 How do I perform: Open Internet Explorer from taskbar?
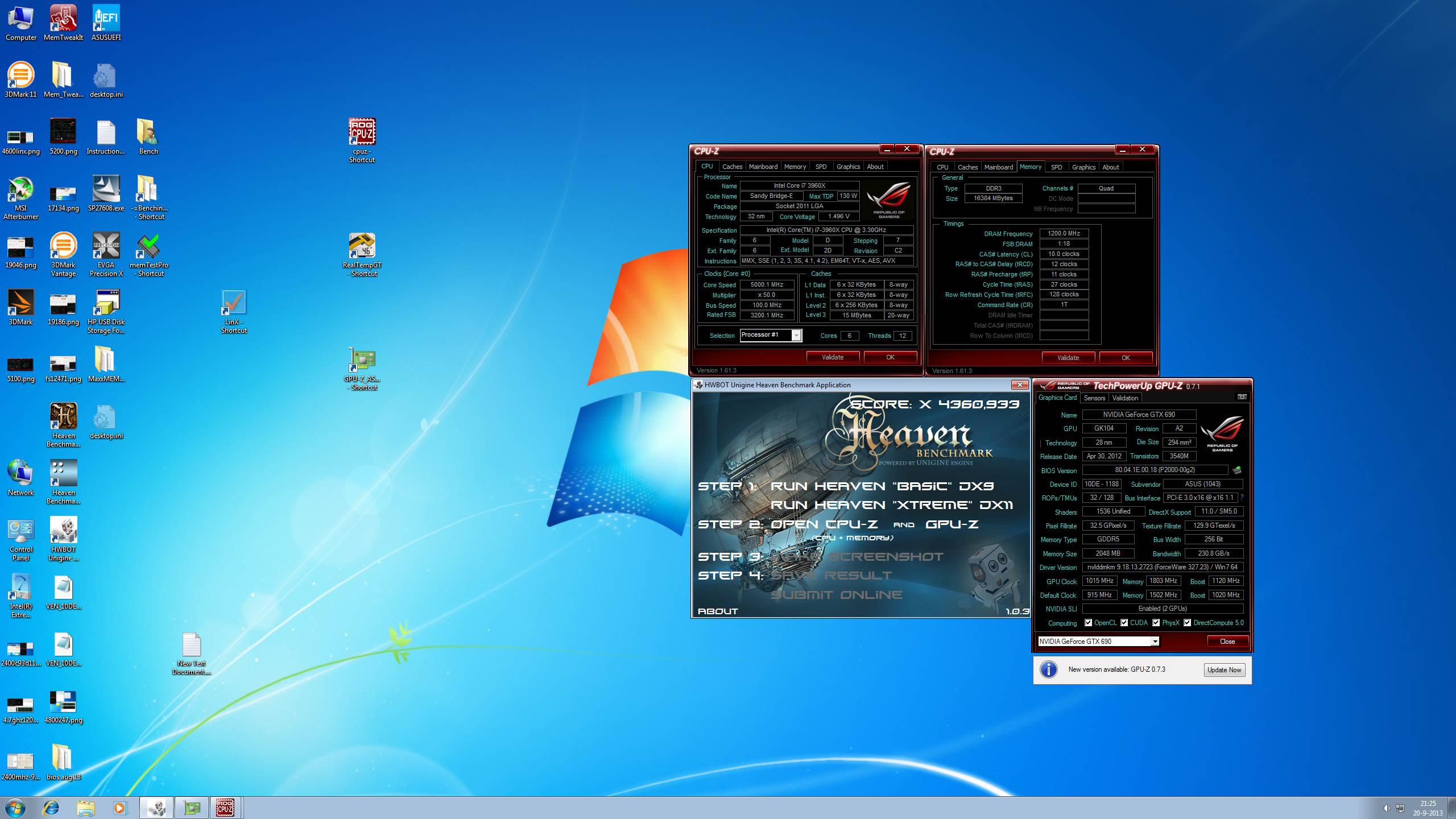(x=51, y=808)
